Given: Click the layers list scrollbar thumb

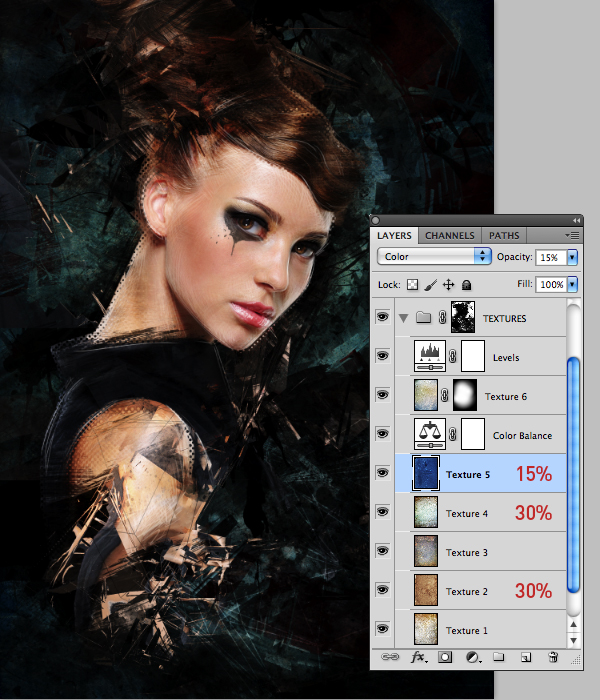Looking at the screenshot, I should point(573,475).
